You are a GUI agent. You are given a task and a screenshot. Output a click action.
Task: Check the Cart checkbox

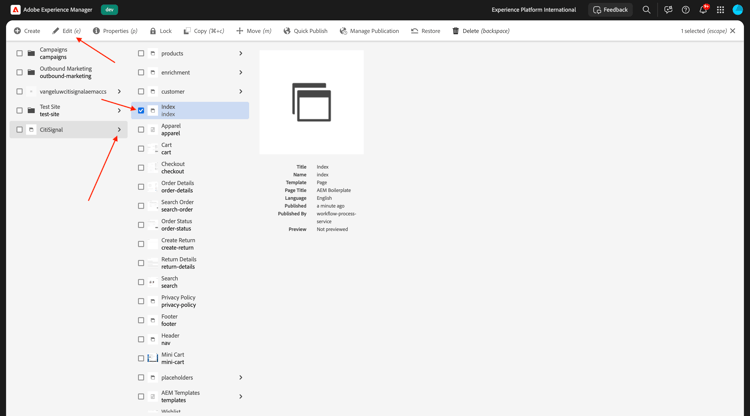[x=141, y=149]
